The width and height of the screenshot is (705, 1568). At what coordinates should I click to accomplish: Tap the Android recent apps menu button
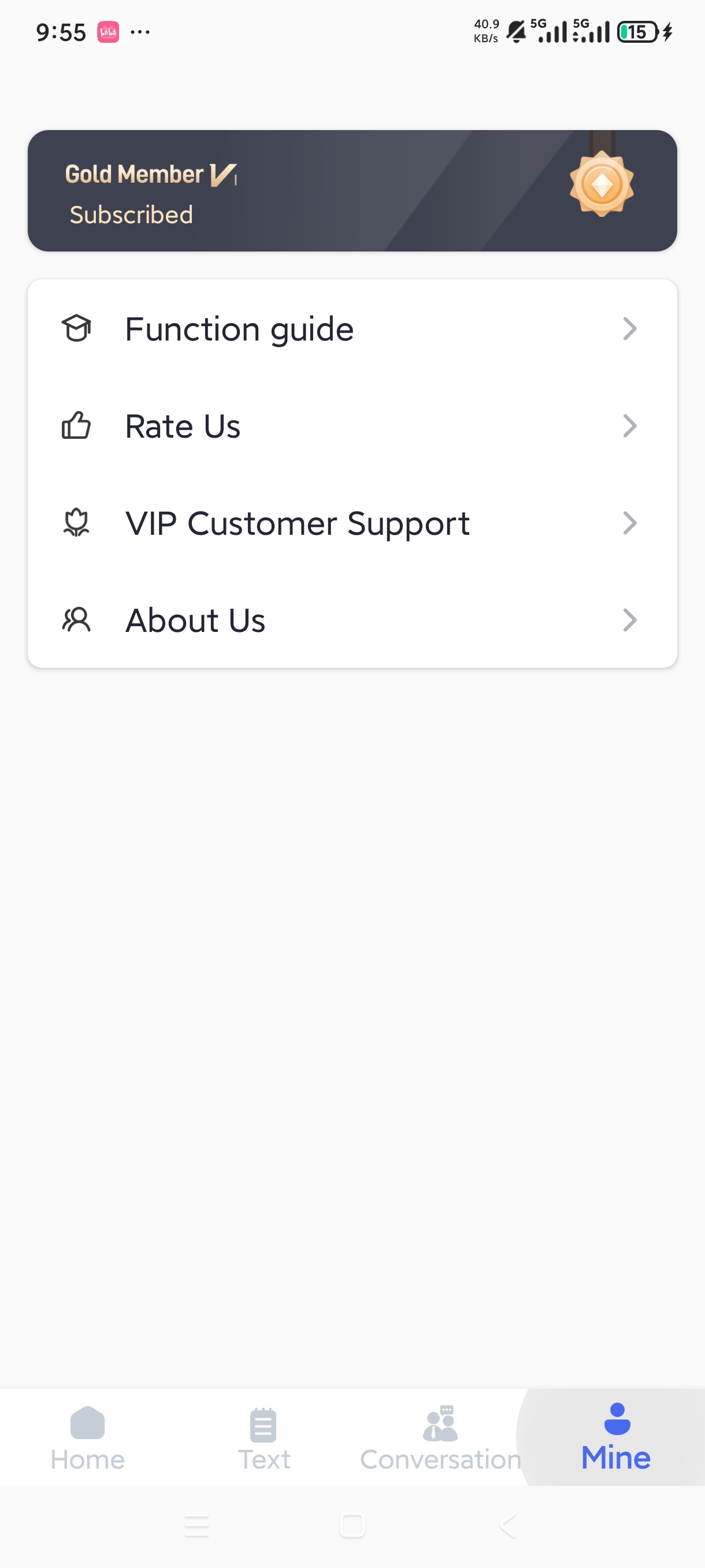coord(196,1526)
